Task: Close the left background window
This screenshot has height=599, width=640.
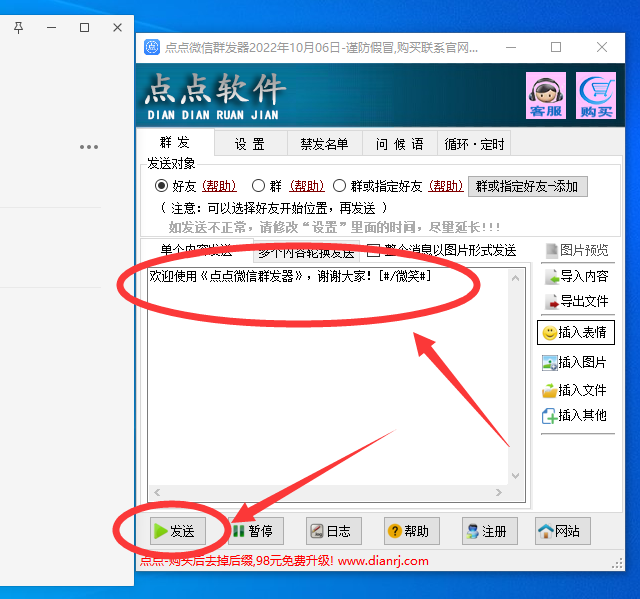Action: pos(118,28)
